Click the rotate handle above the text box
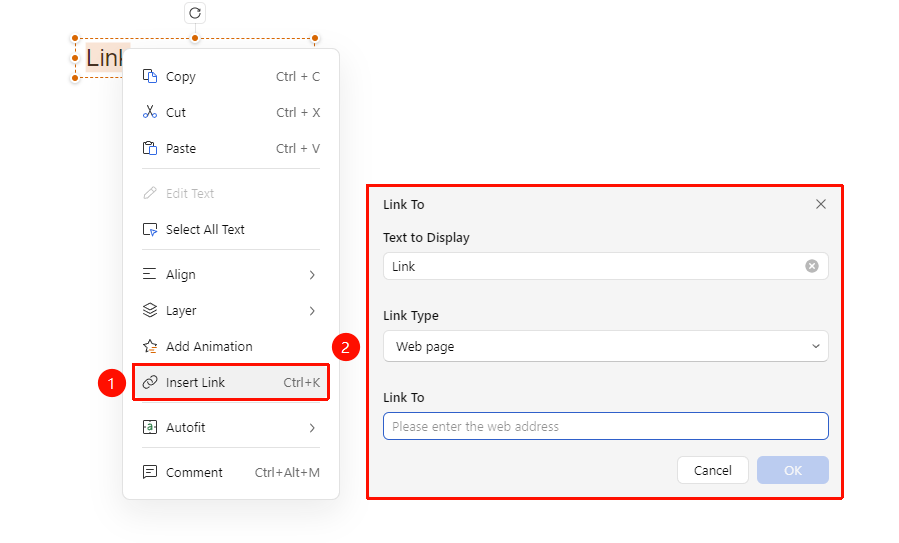Viewport: 899px width, 543px height. (195, 13)
